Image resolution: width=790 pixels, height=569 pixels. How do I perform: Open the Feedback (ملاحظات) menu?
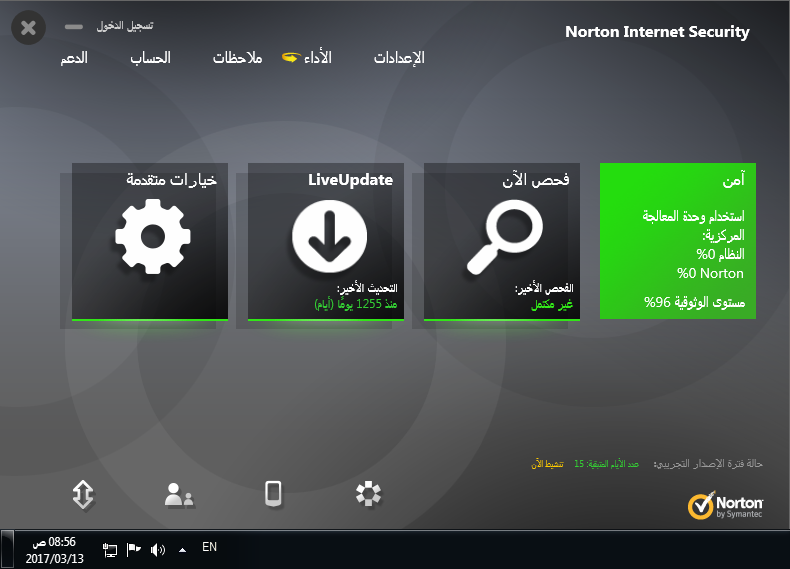point(237,58)
